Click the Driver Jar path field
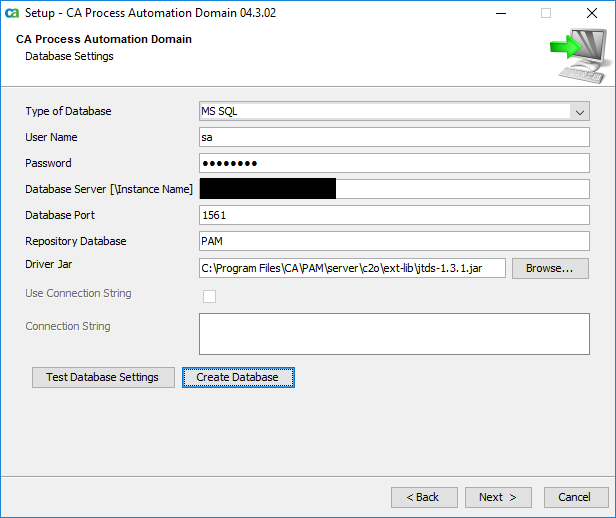Screen dimensions: 616x518 click(x=352, y=268)
